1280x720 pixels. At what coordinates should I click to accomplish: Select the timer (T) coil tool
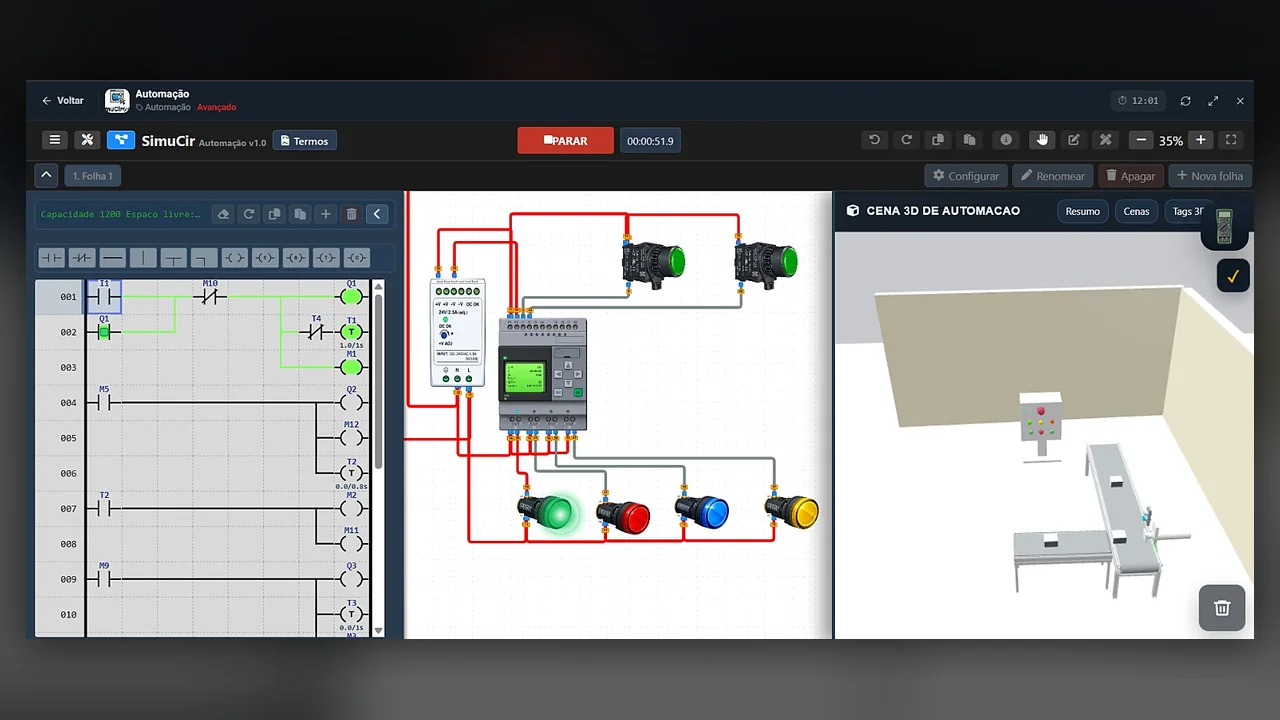pos(326,258)
